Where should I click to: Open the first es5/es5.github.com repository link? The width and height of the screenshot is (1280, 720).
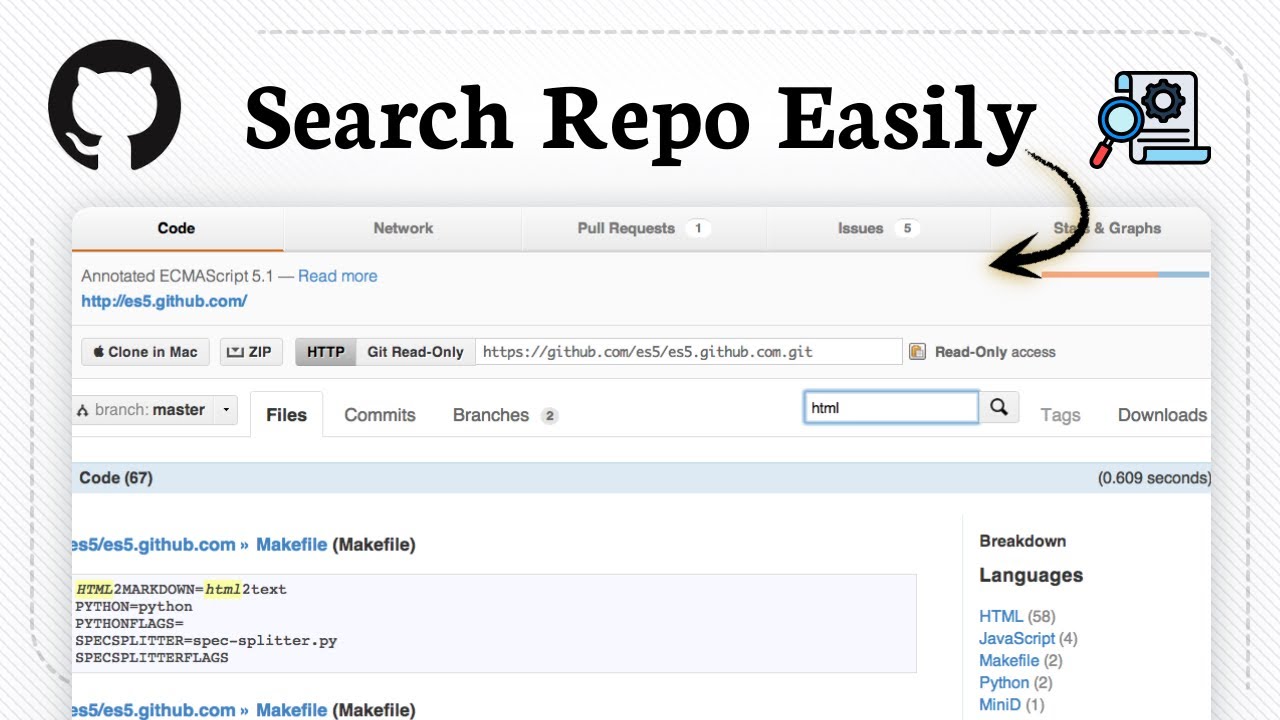click(x=154, y=545)
